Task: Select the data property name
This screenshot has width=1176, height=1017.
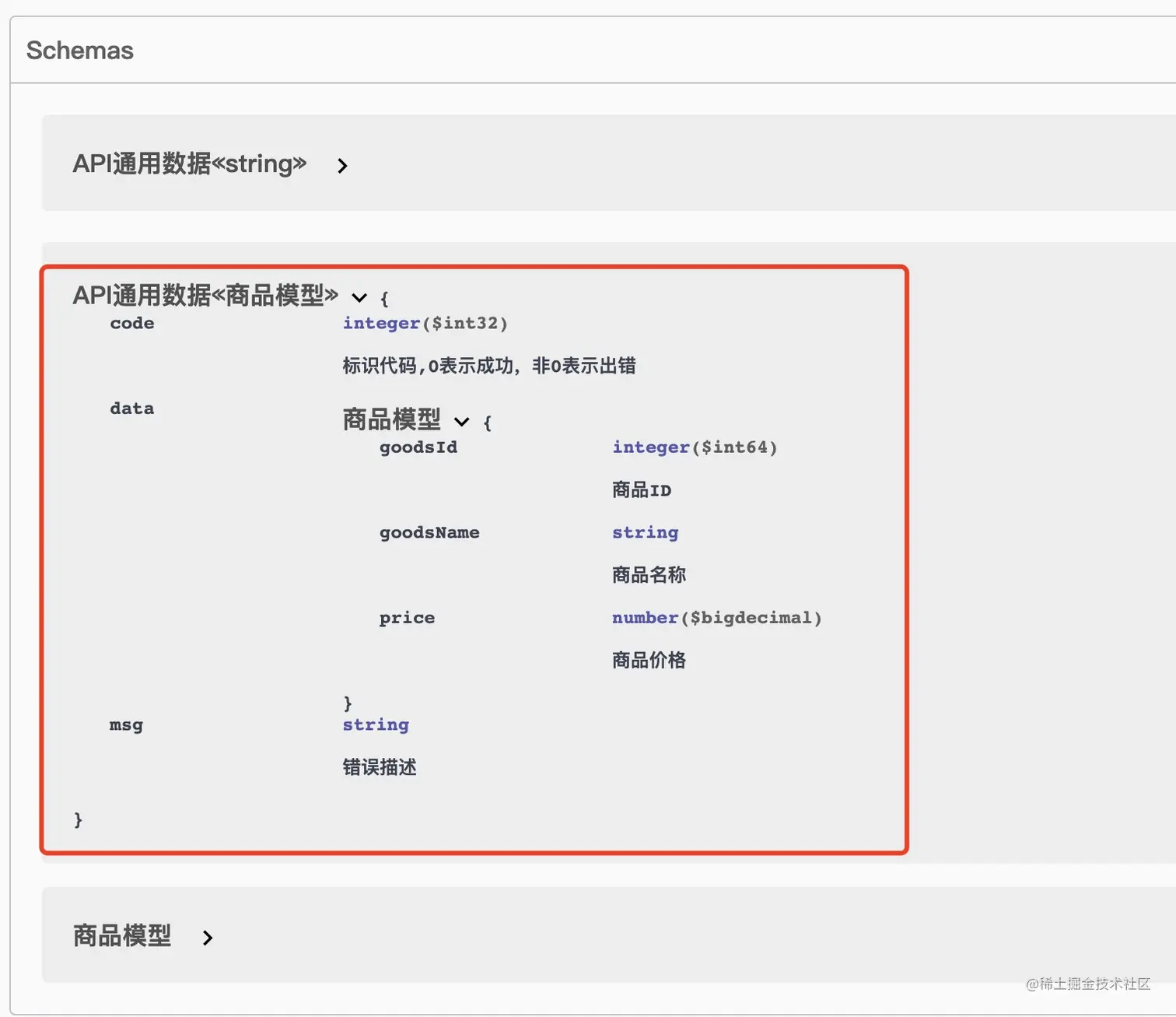Action: (131, 408)
